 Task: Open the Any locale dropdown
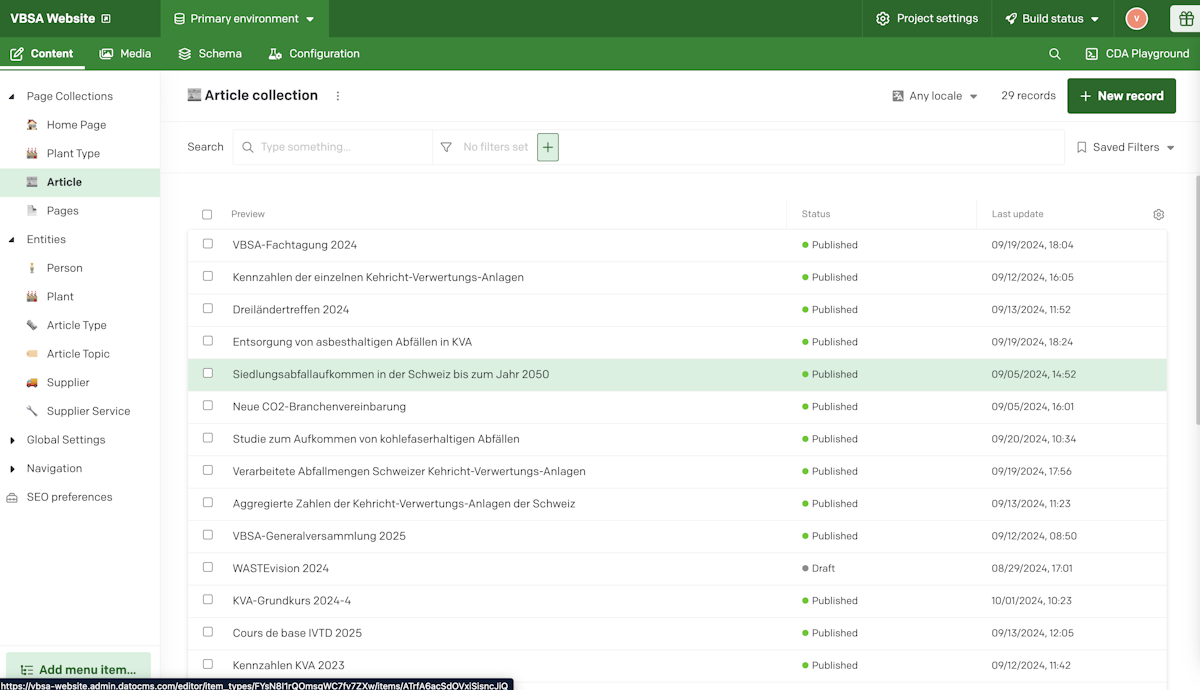(935, 96)
